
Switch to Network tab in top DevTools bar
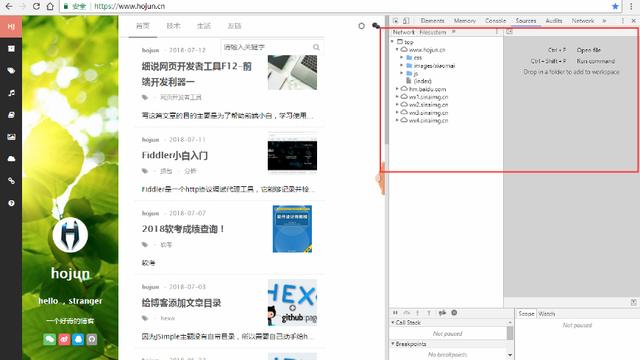point(582,20)
